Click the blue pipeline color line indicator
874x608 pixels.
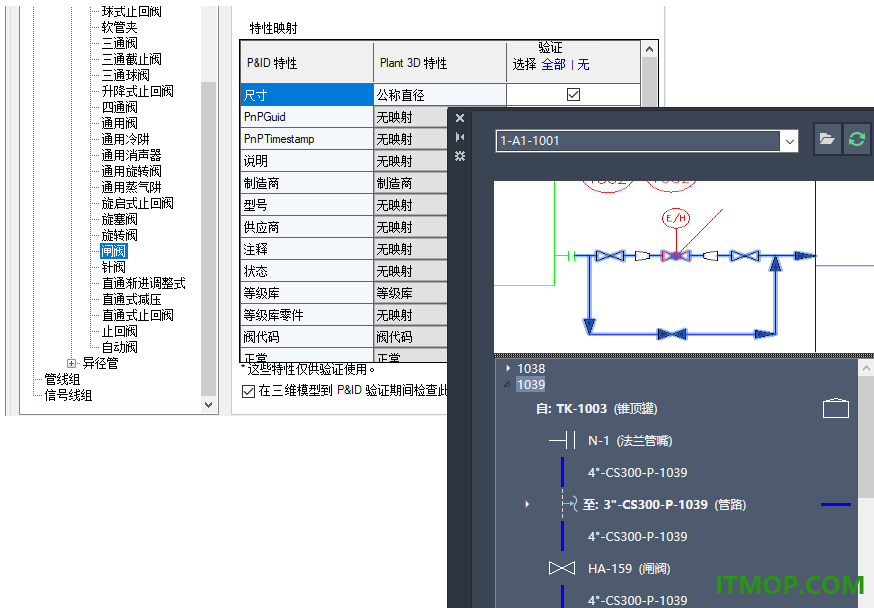[x=836, y=504]
